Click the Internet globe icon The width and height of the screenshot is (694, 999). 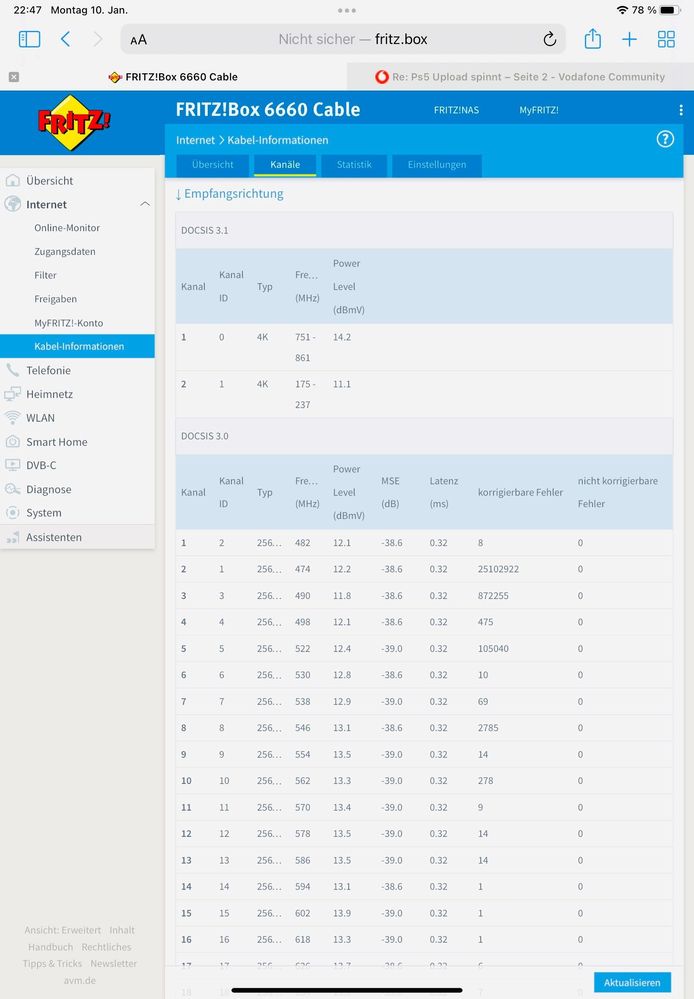coord(12,204)
